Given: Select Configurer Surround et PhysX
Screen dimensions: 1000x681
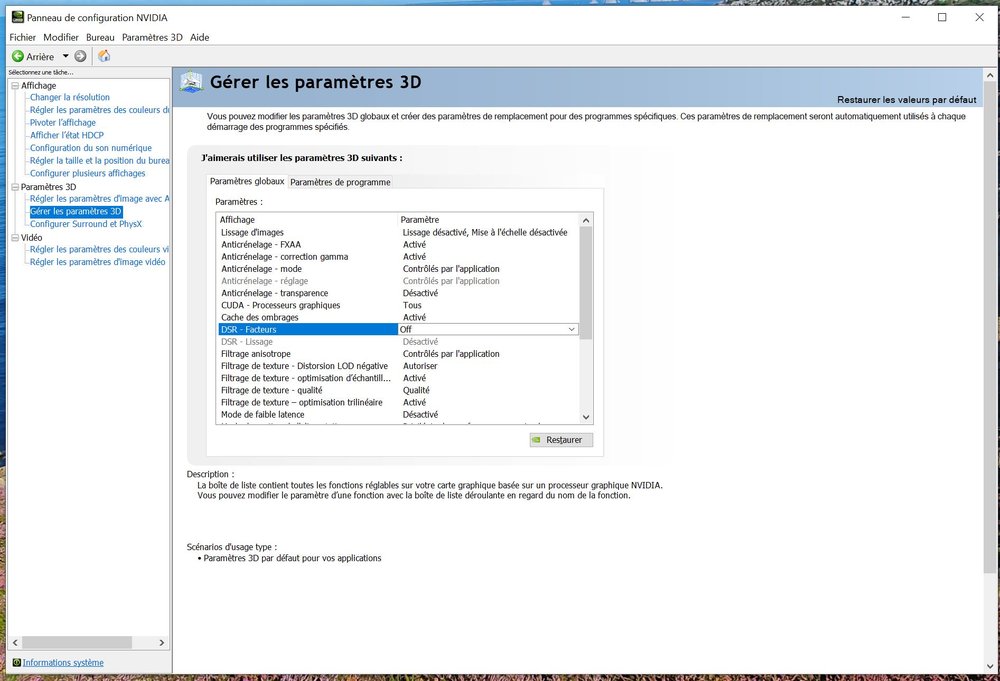Looking at the screenshot, I should pyautogui.click(x=85, y=224).
